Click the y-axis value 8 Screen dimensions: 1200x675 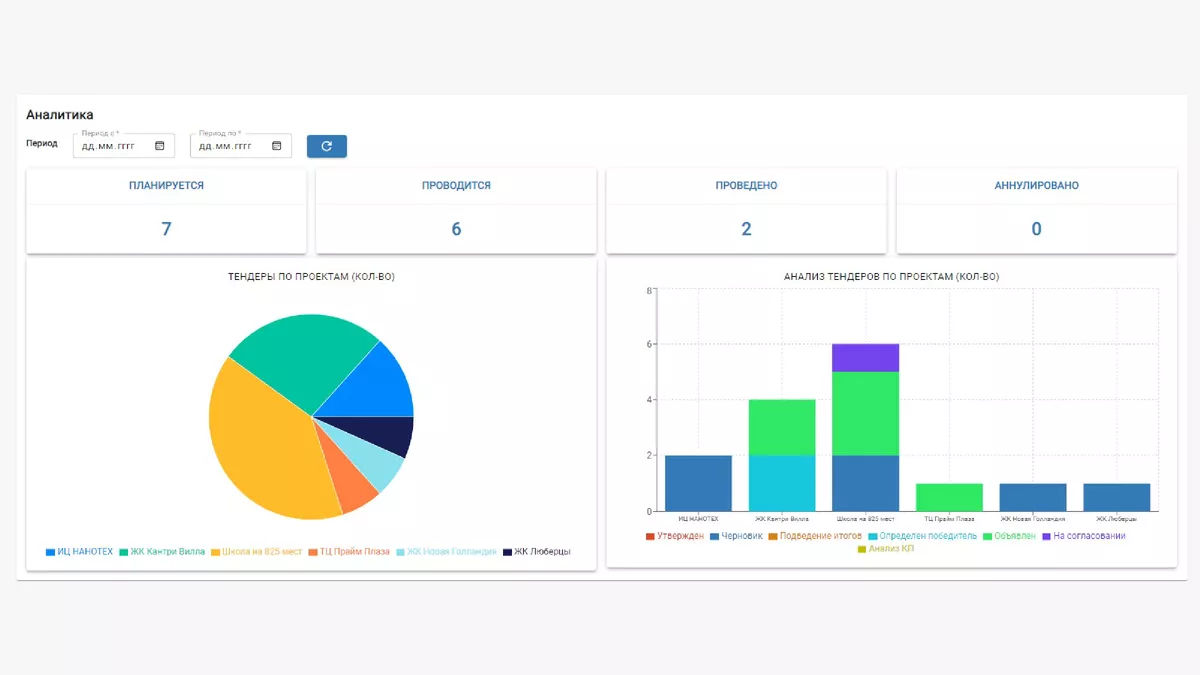(x=649, y=290)
